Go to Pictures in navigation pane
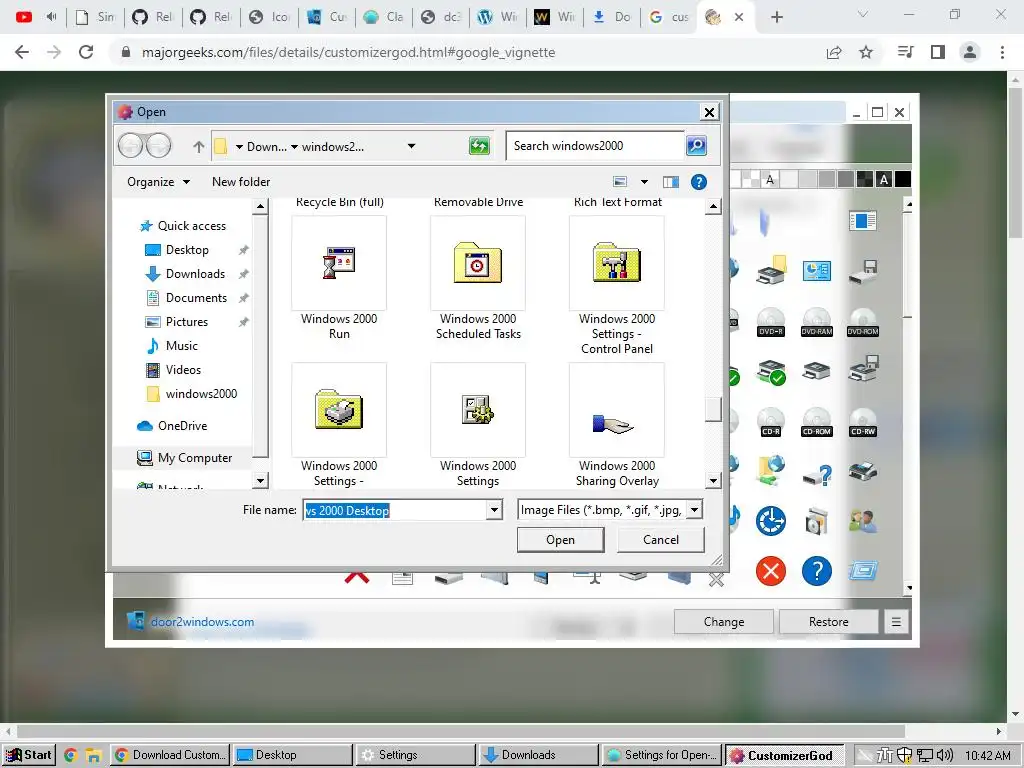 tap(177, 321)
